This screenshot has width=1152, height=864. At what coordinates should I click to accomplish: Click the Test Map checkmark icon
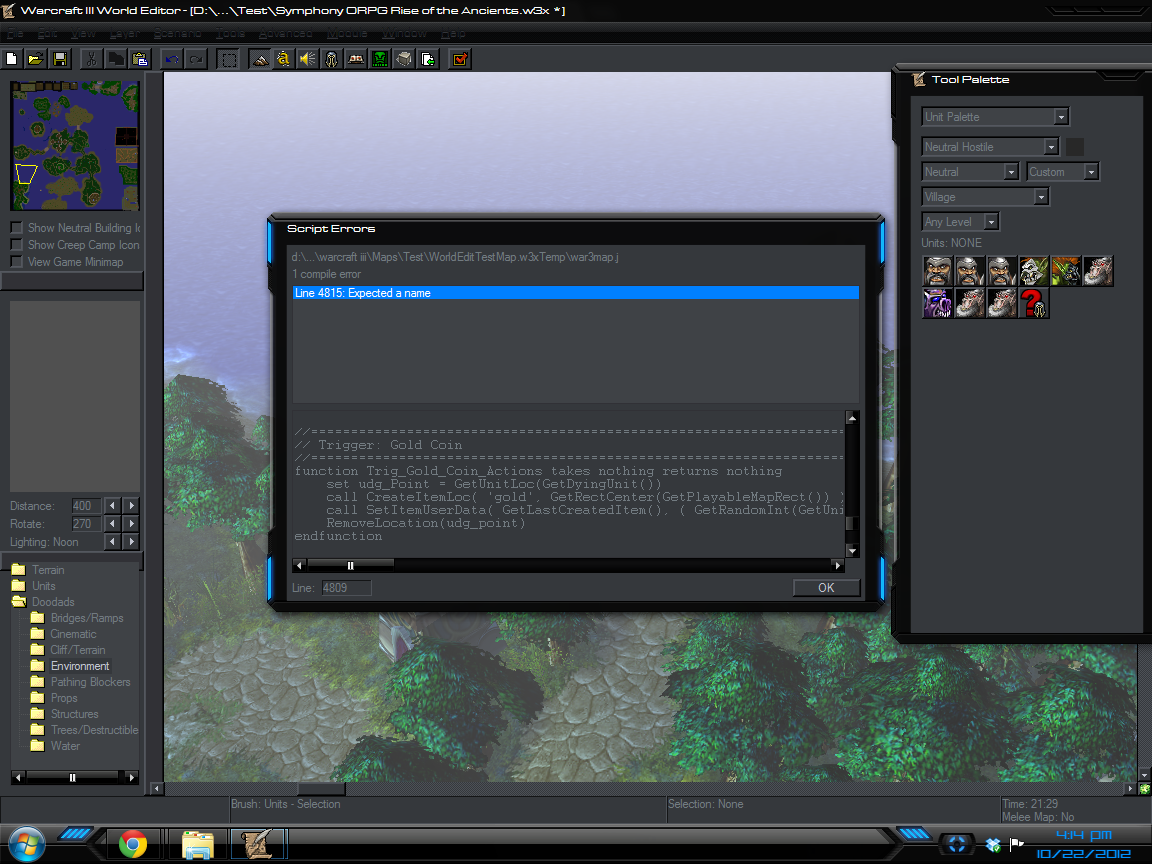tap(460, 59)
